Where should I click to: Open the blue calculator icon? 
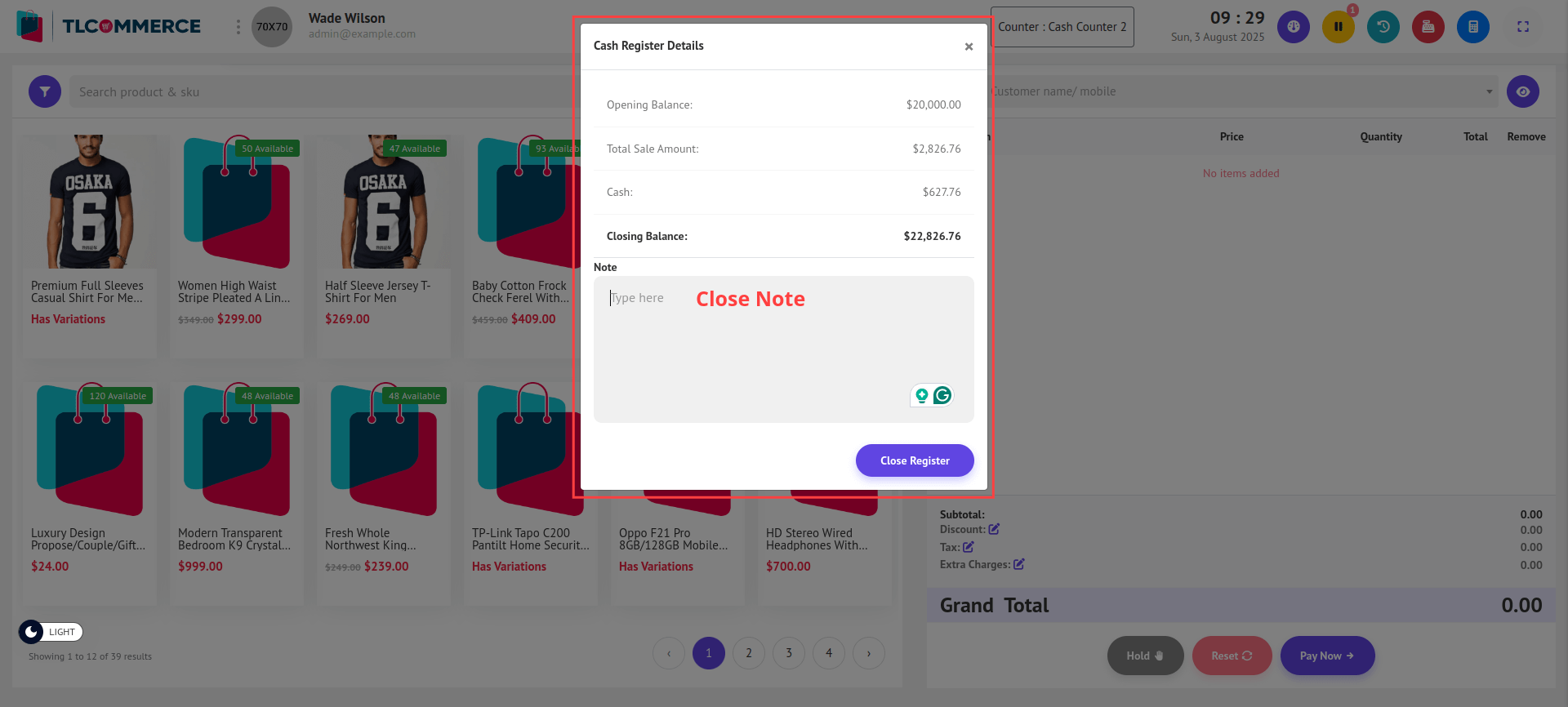[x=1472, y=27]
